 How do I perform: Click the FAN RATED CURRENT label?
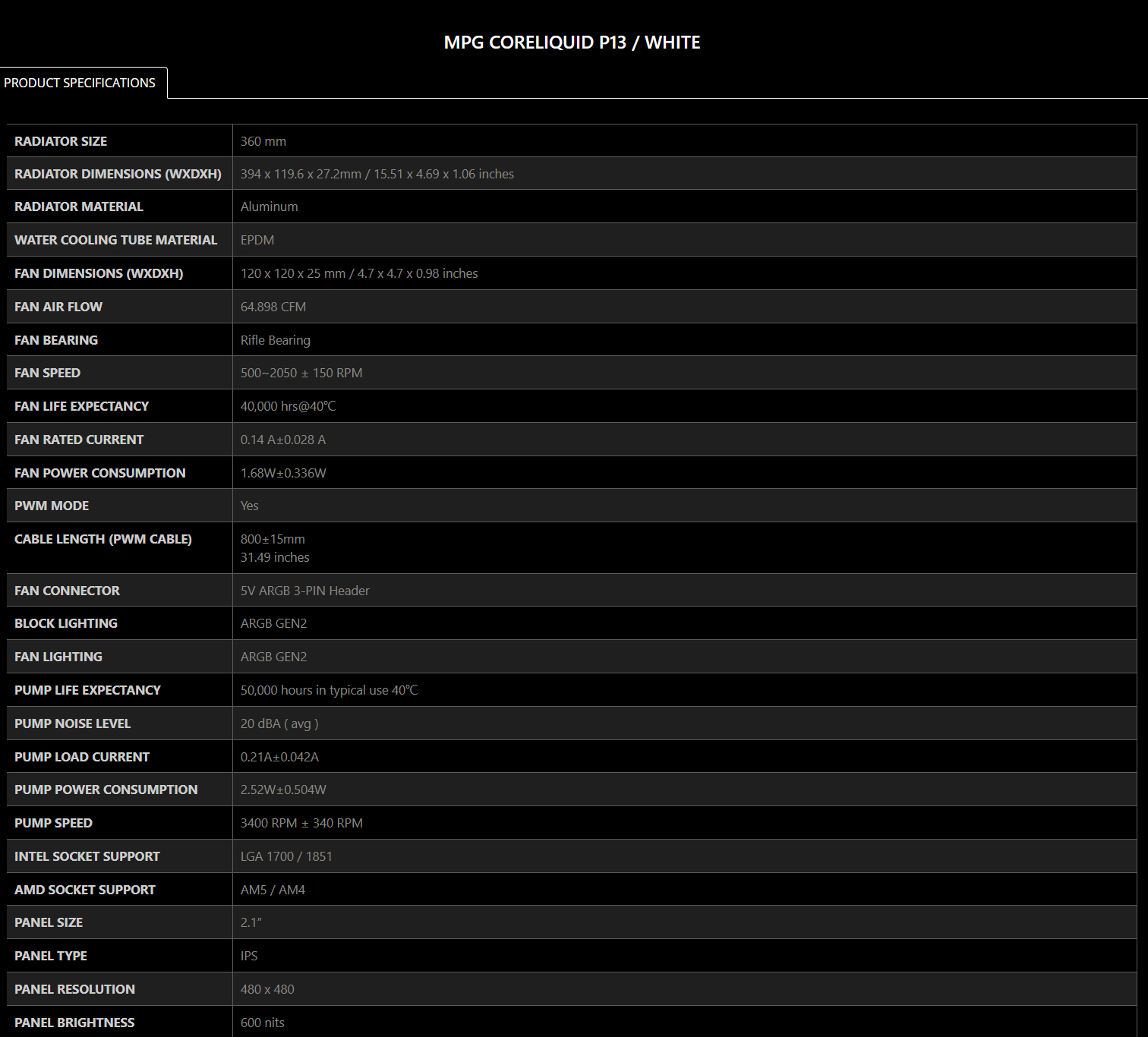79,440
